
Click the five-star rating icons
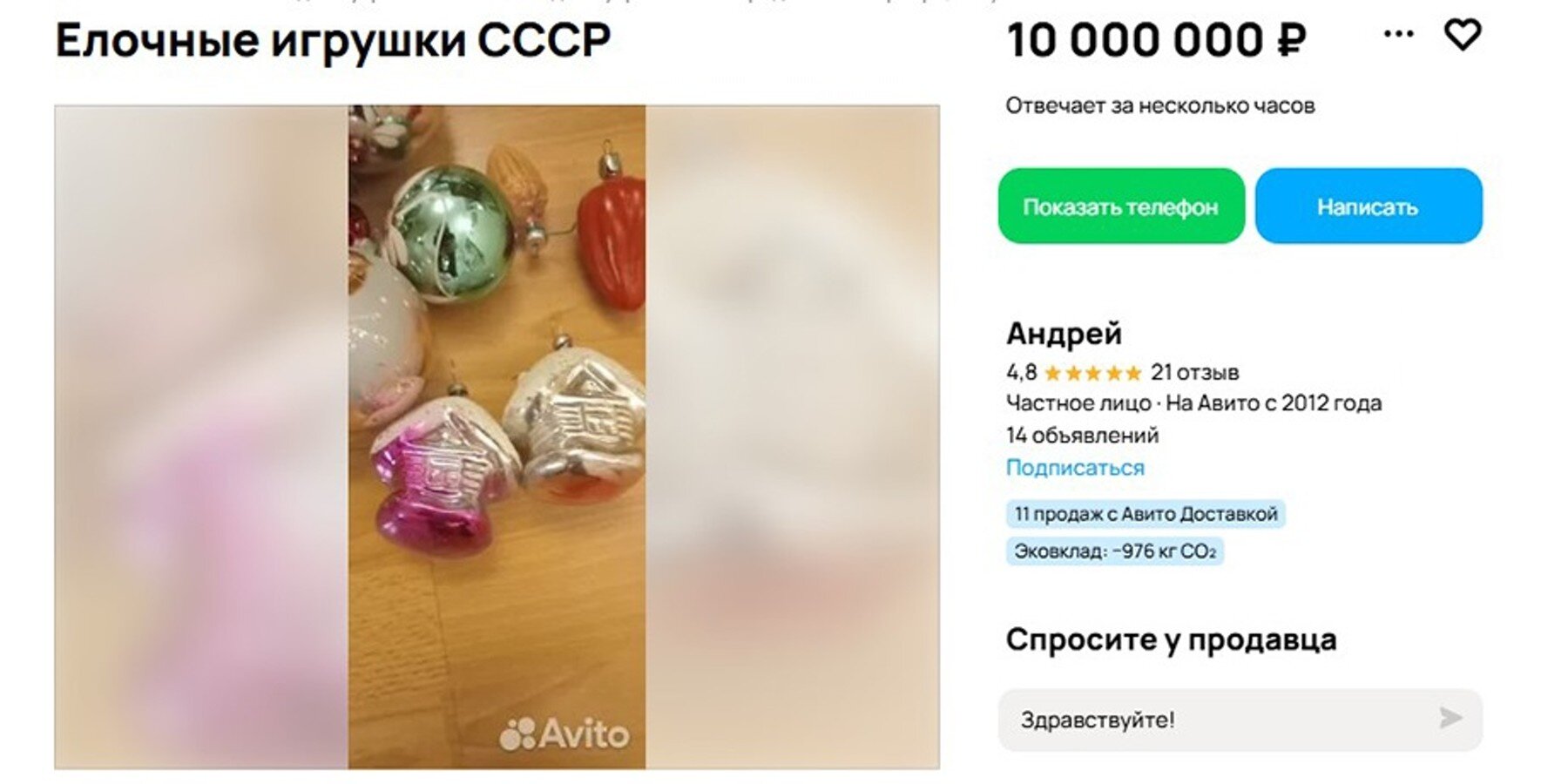(1092, 373)
